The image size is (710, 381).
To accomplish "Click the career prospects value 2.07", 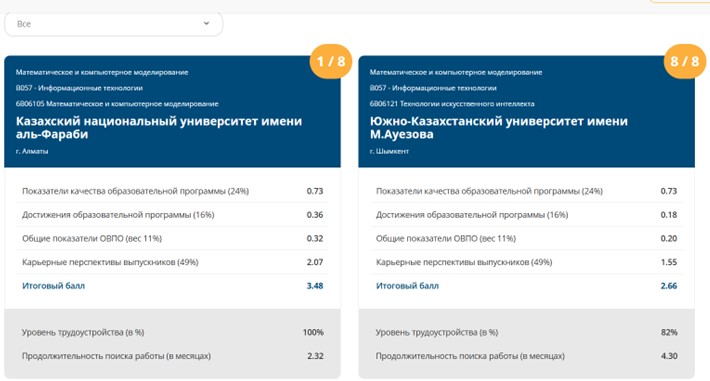I will 315,262.
